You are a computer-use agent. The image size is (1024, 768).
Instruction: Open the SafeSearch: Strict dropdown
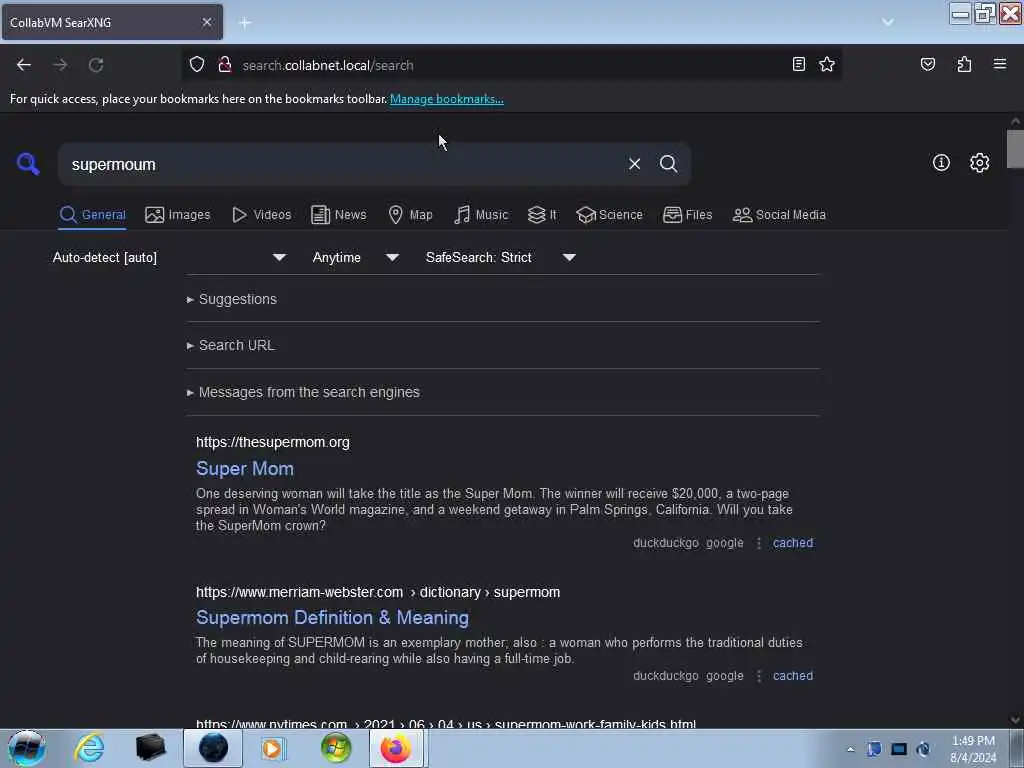pos(501,257)
